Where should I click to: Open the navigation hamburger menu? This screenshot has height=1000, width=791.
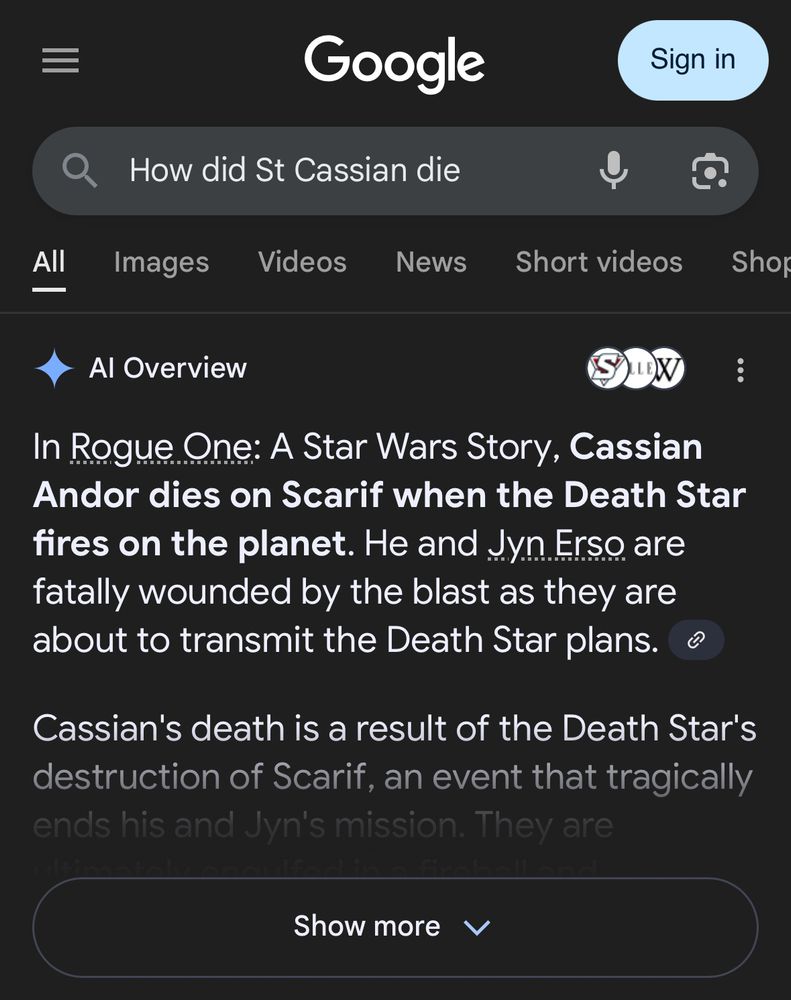(x=60, y=60)
